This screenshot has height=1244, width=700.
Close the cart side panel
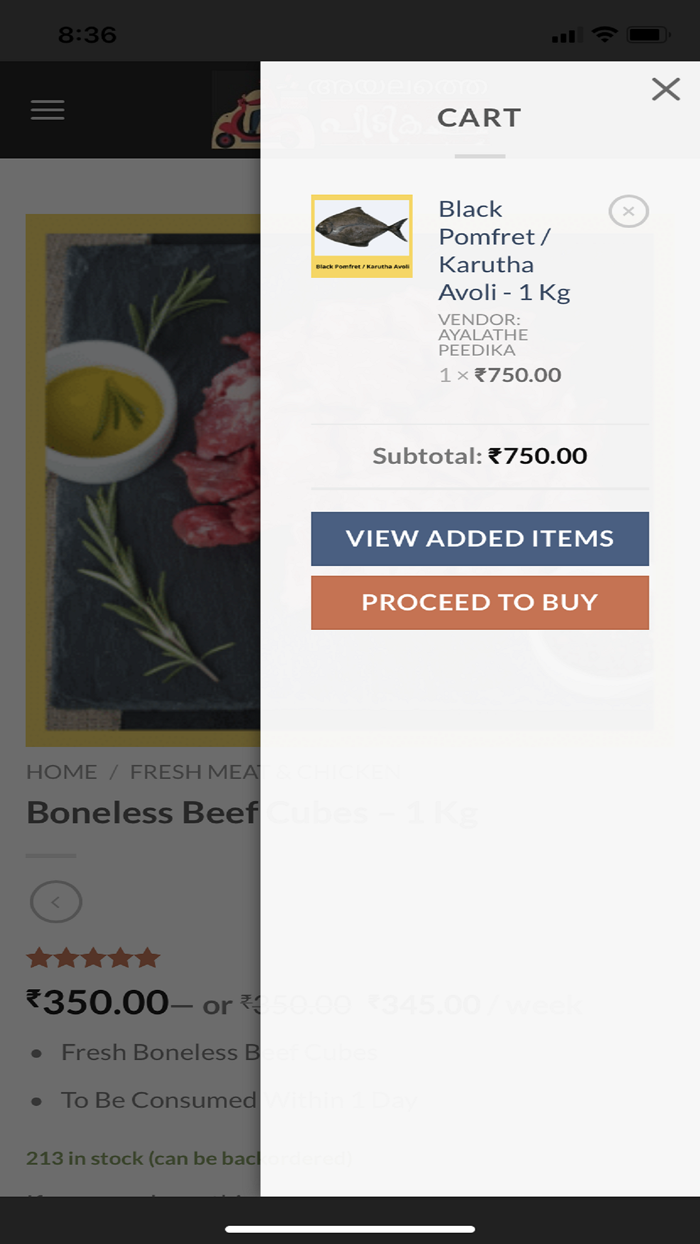665,90
